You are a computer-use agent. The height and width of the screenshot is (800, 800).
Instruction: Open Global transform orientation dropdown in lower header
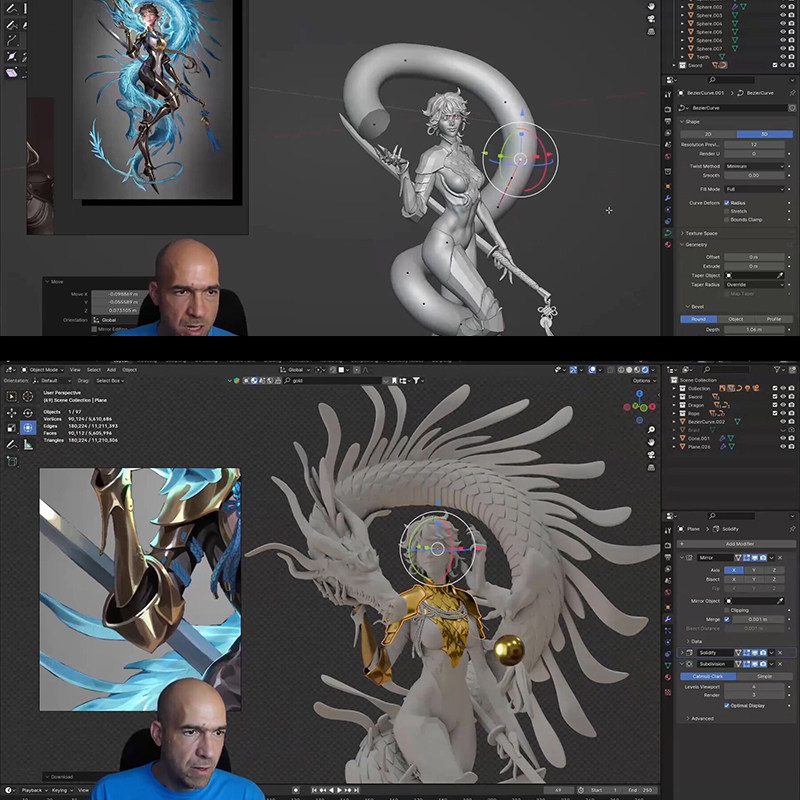295,370
